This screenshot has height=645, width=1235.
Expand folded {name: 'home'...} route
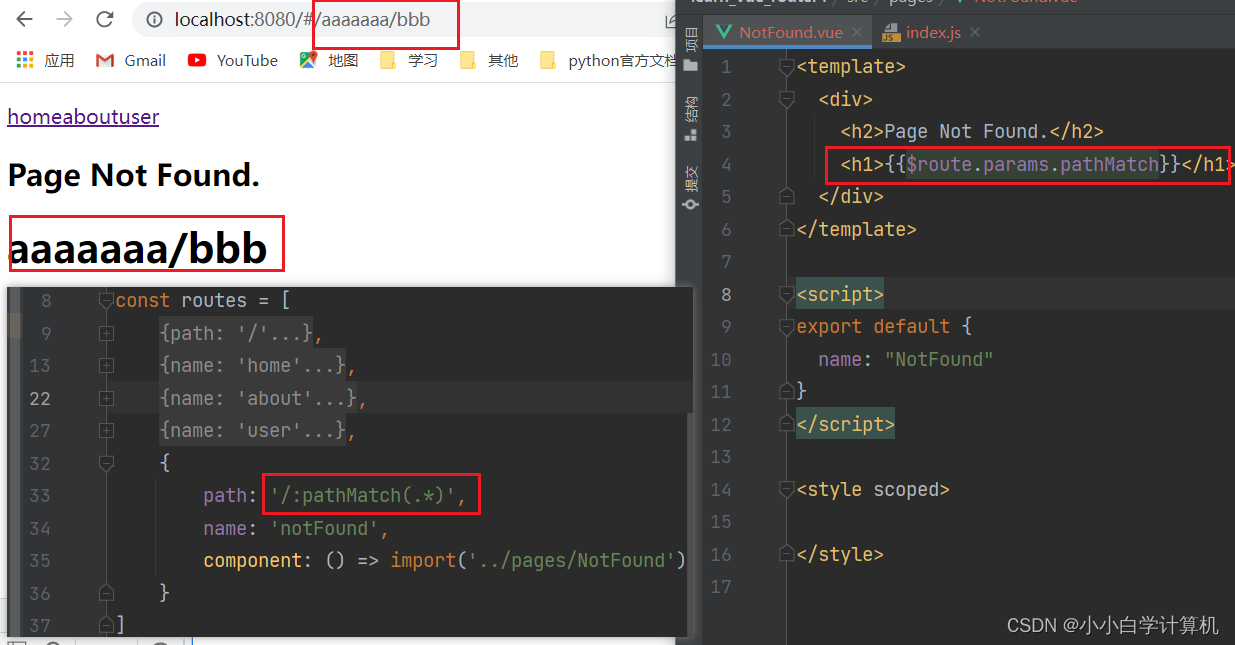[x=106, y=365]
